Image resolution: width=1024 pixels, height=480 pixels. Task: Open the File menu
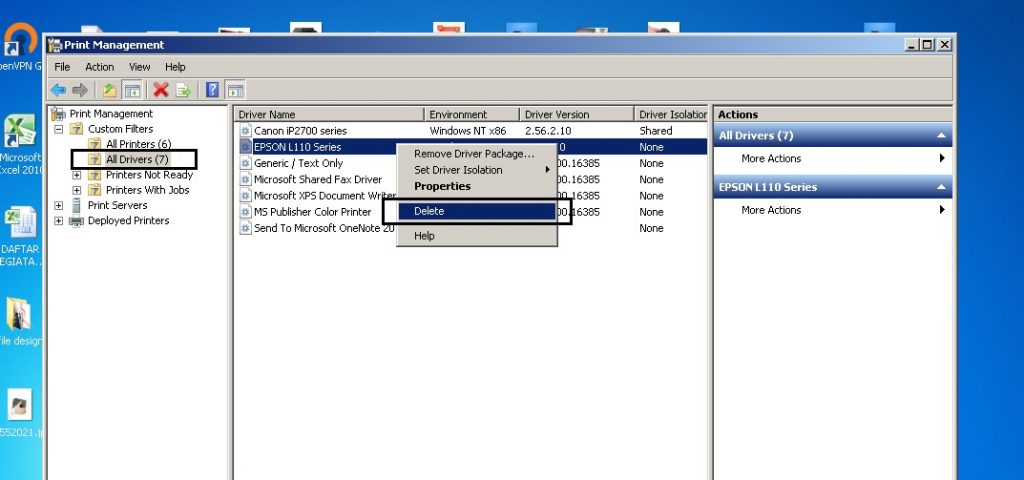pos(62,67)
